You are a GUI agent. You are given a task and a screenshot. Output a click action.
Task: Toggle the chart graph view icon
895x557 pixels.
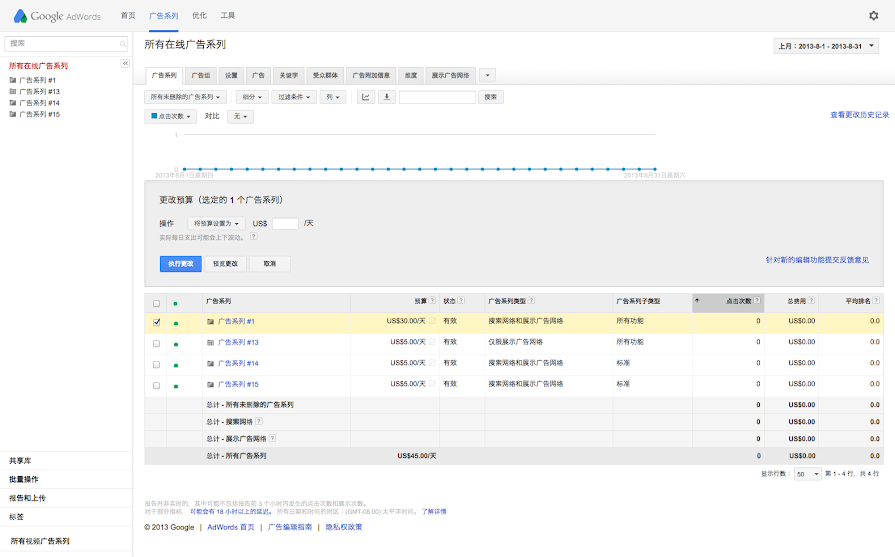(366, 97)
